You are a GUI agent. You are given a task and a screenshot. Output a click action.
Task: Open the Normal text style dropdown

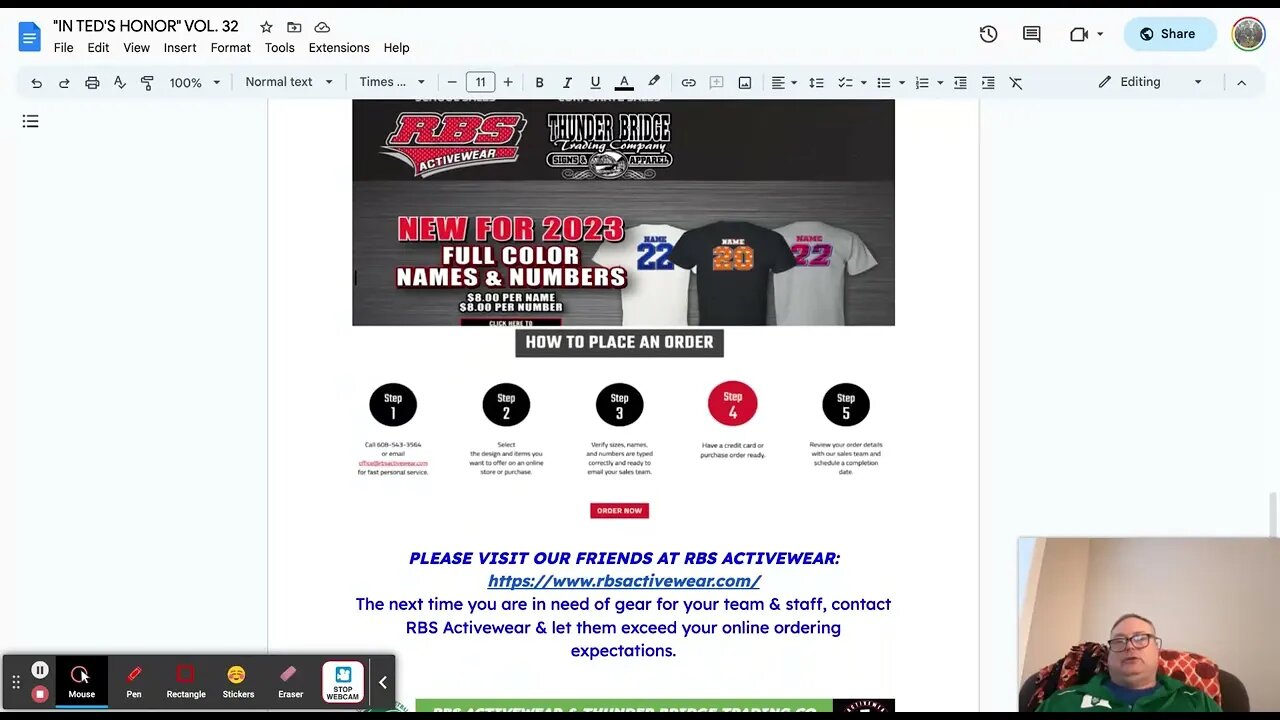click(288, 82)
